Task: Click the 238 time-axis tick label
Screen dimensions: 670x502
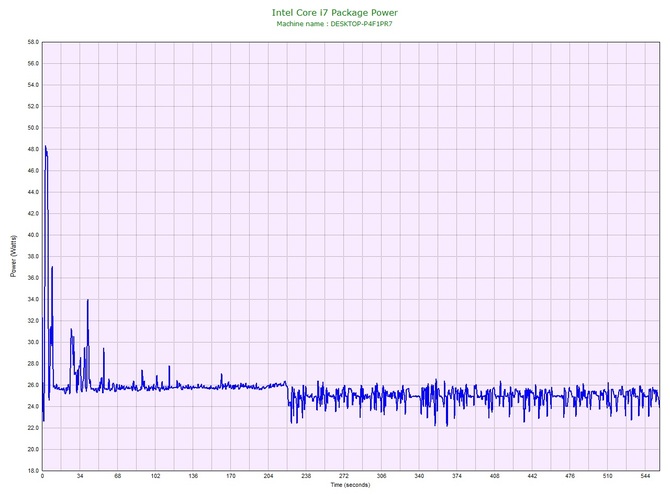Action: coord(306,476)
